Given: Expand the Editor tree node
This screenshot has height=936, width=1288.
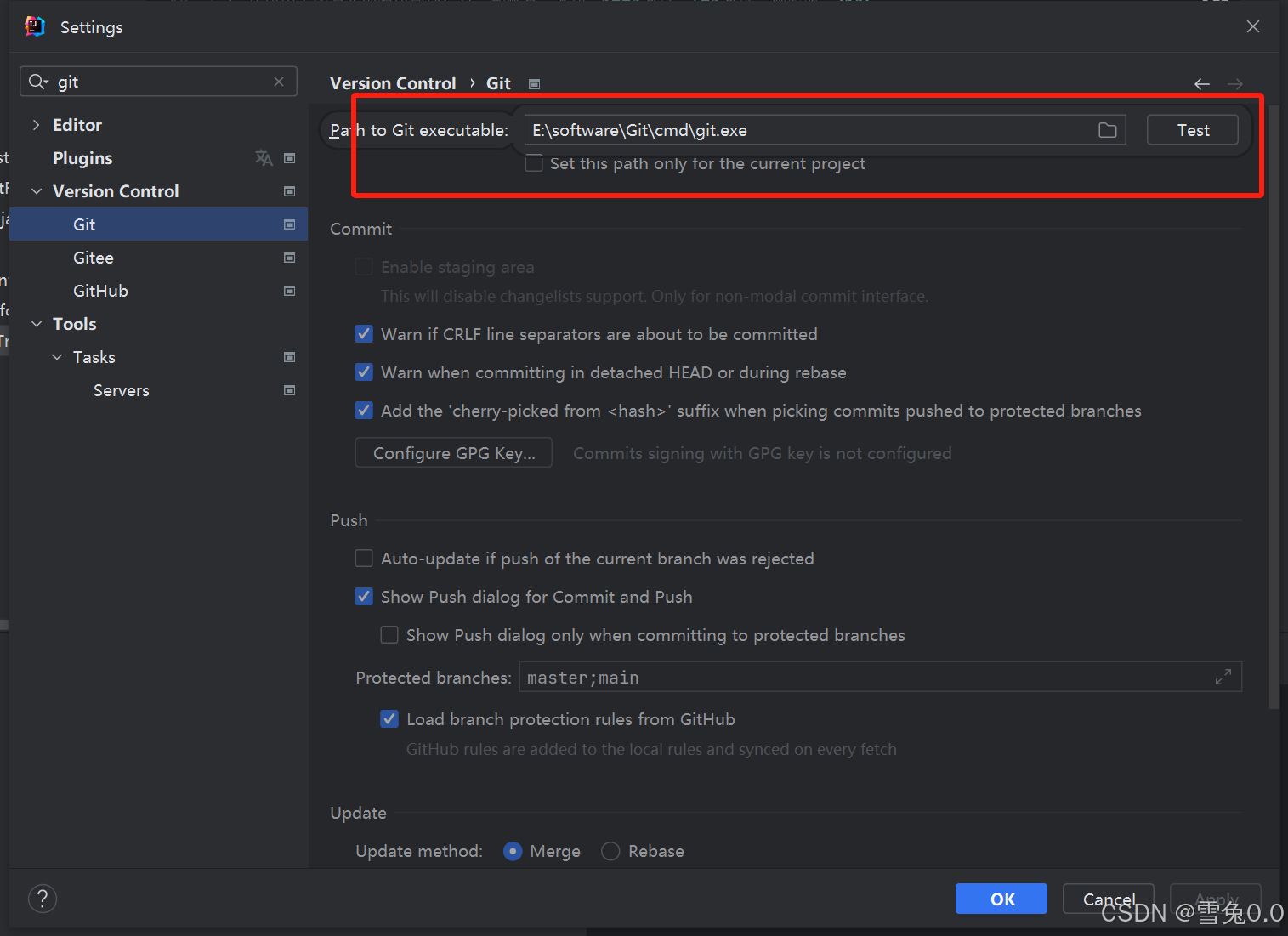Looking at the screenshot, I should (36, 125).
